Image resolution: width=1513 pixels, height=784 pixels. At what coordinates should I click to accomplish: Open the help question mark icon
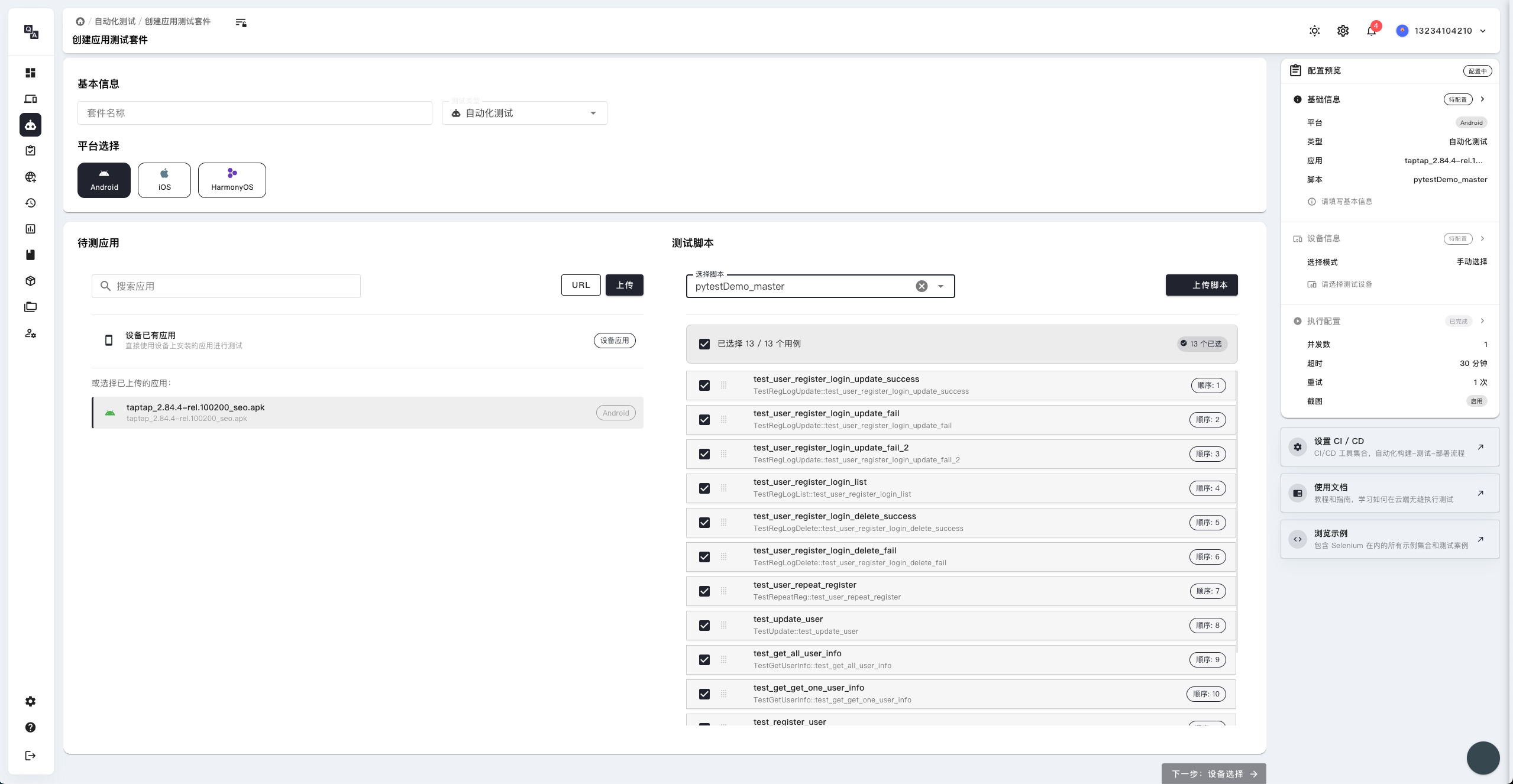coord(31,727)
